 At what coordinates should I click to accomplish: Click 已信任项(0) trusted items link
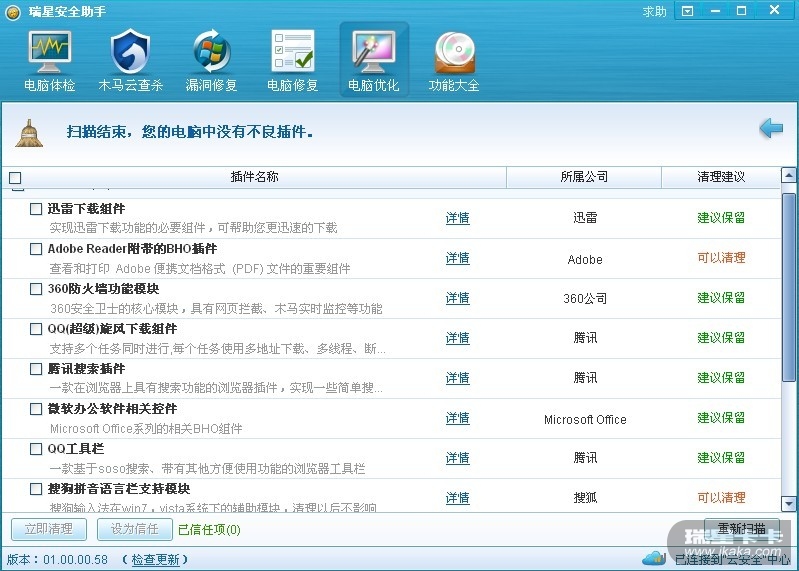(209, 530)
